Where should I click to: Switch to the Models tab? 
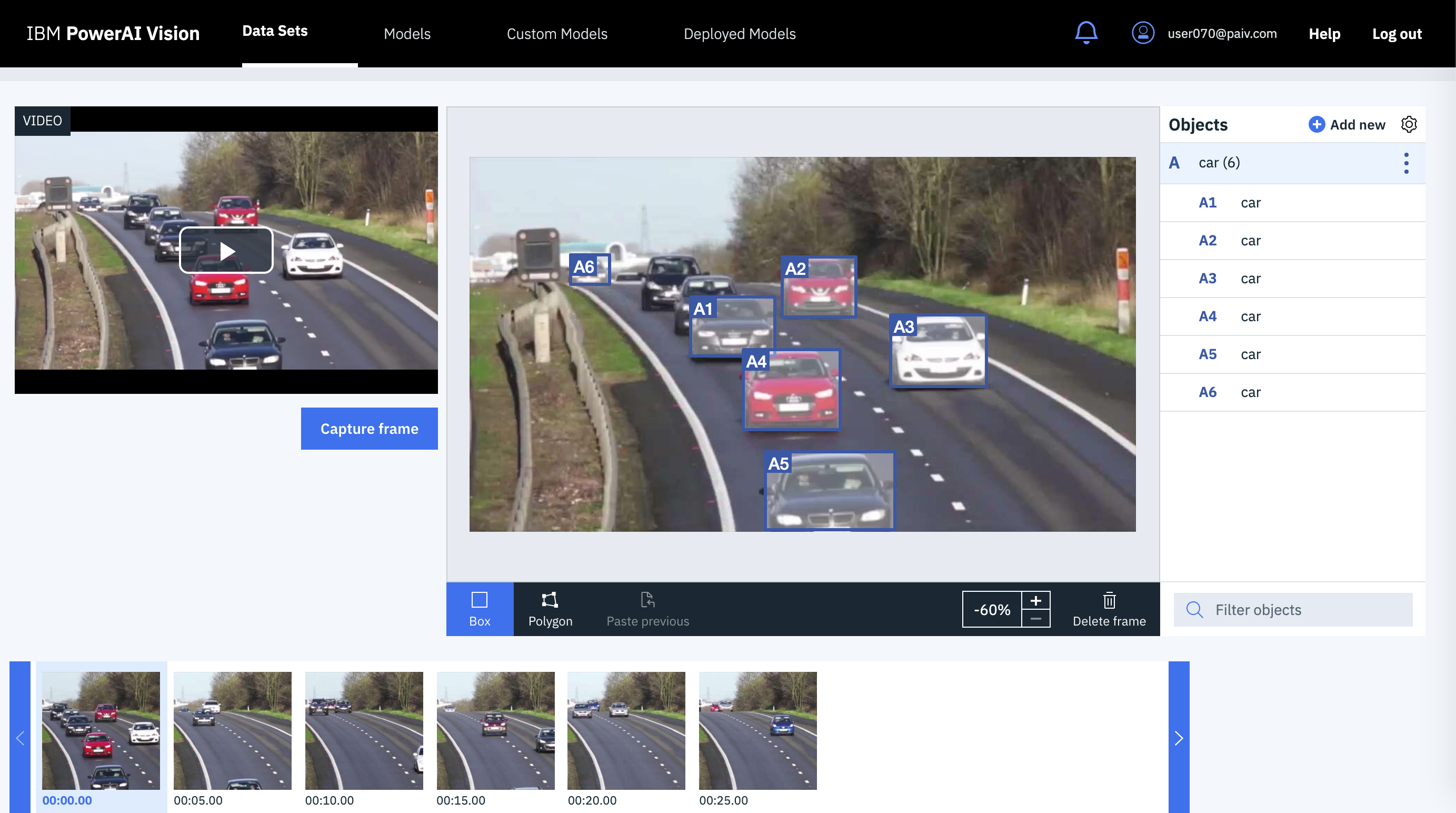coord(407,34)
